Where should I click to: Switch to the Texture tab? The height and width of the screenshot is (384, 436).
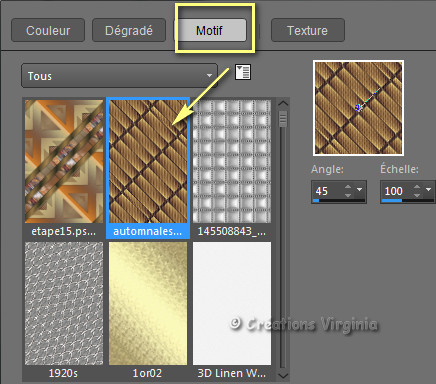(308, 30)
